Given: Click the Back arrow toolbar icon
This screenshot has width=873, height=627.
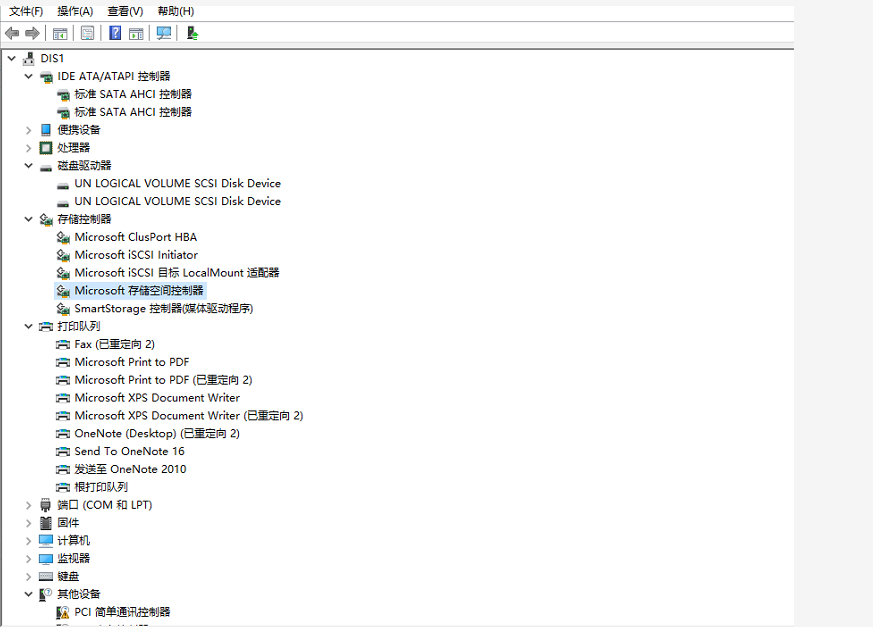Looking at the screenshot, I should [12, 33].
